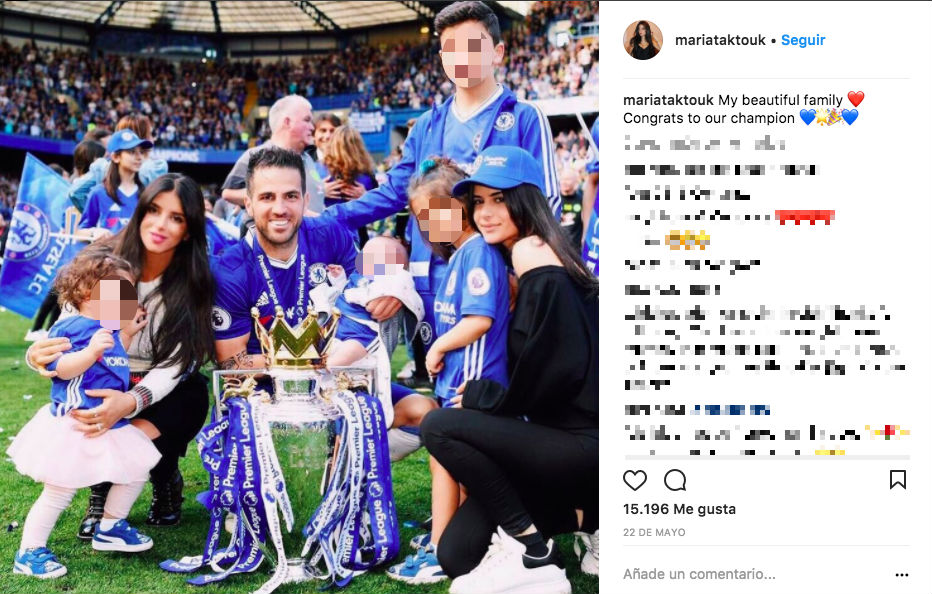Open mariataktouk username in the caption

[x=668, y=100]
